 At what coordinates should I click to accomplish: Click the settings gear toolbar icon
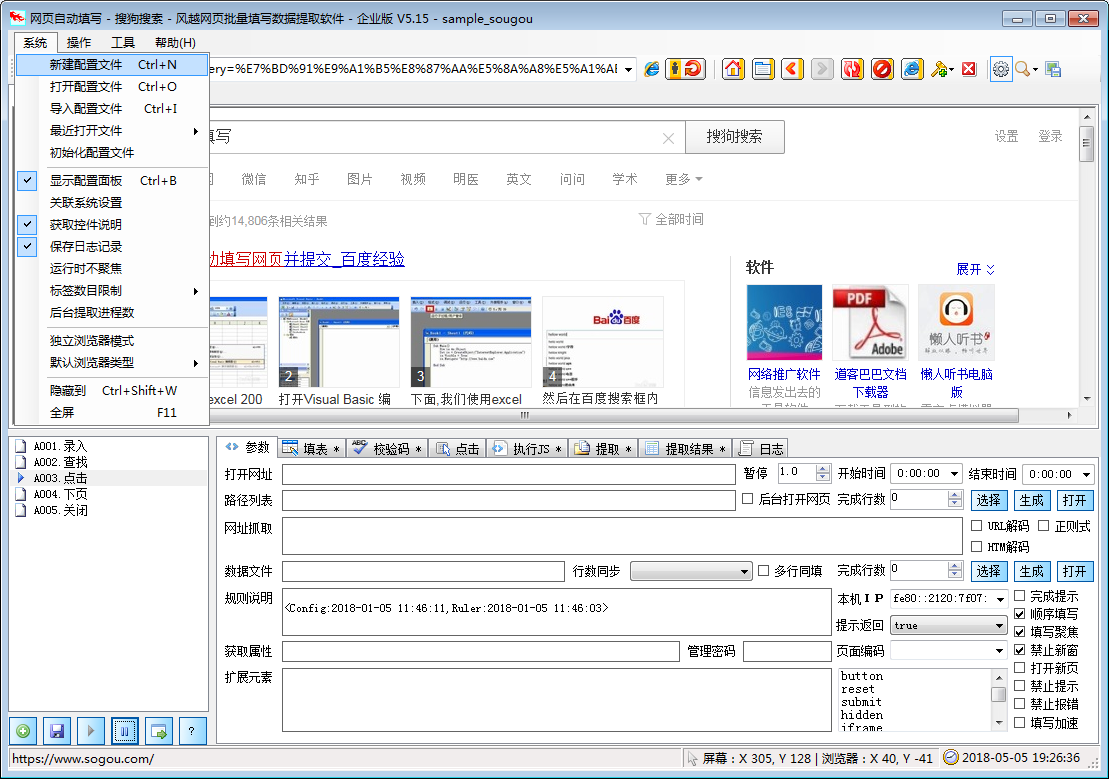(x=1000, y=69)
